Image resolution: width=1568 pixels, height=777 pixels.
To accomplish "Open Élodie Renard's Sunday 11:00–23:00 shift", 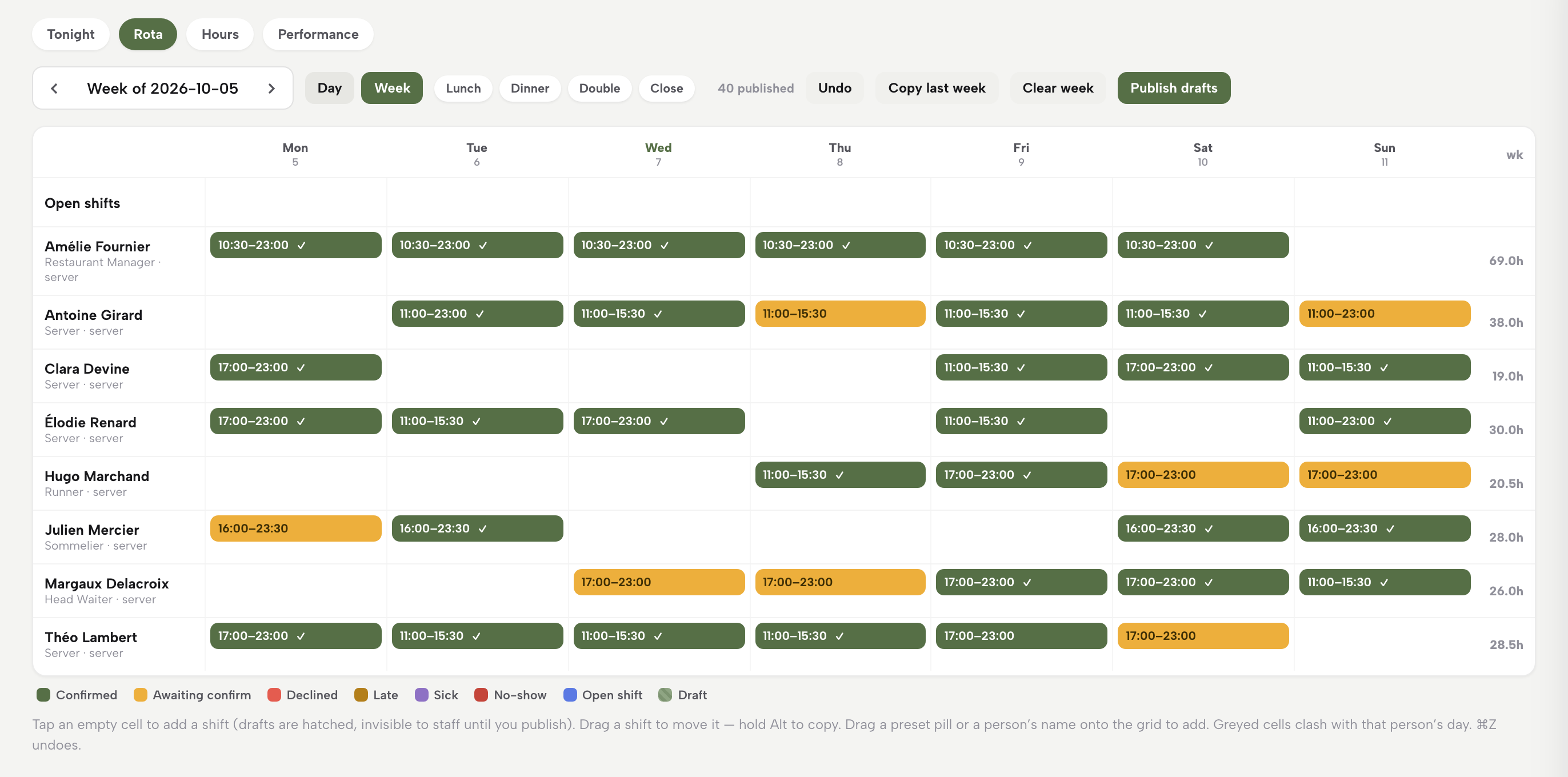I will point(1385,421).
